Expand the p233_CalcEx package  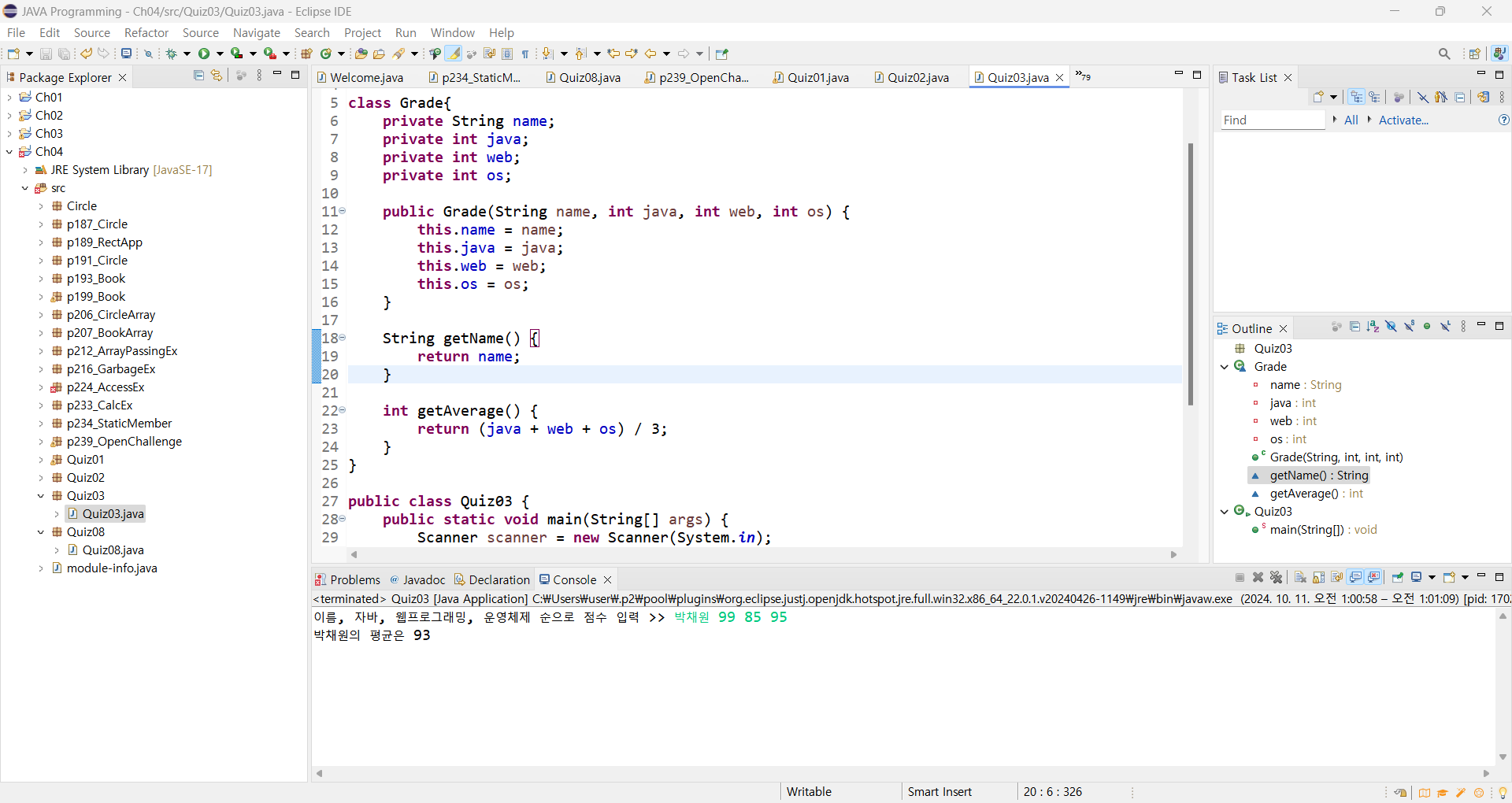pos(41,405)
